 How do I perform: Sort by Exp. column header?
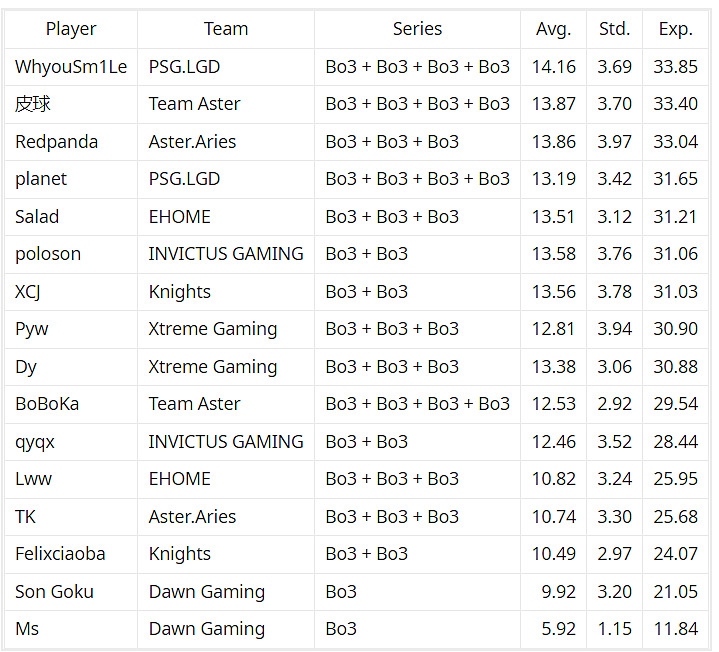click(676, 29)
